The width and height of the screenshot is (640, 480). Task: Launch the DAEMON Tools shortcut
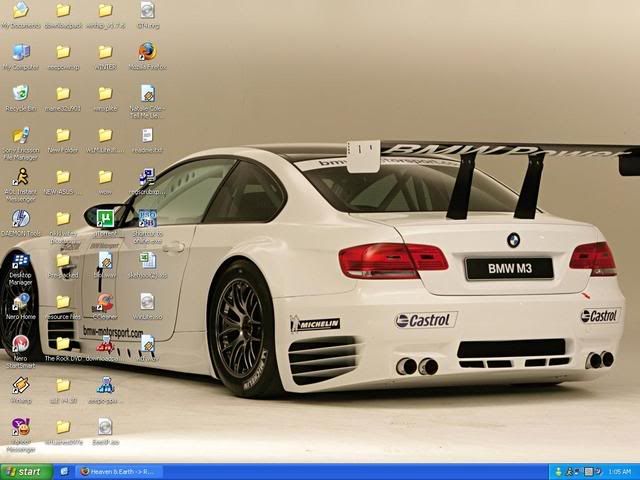(x=21, y=218)
